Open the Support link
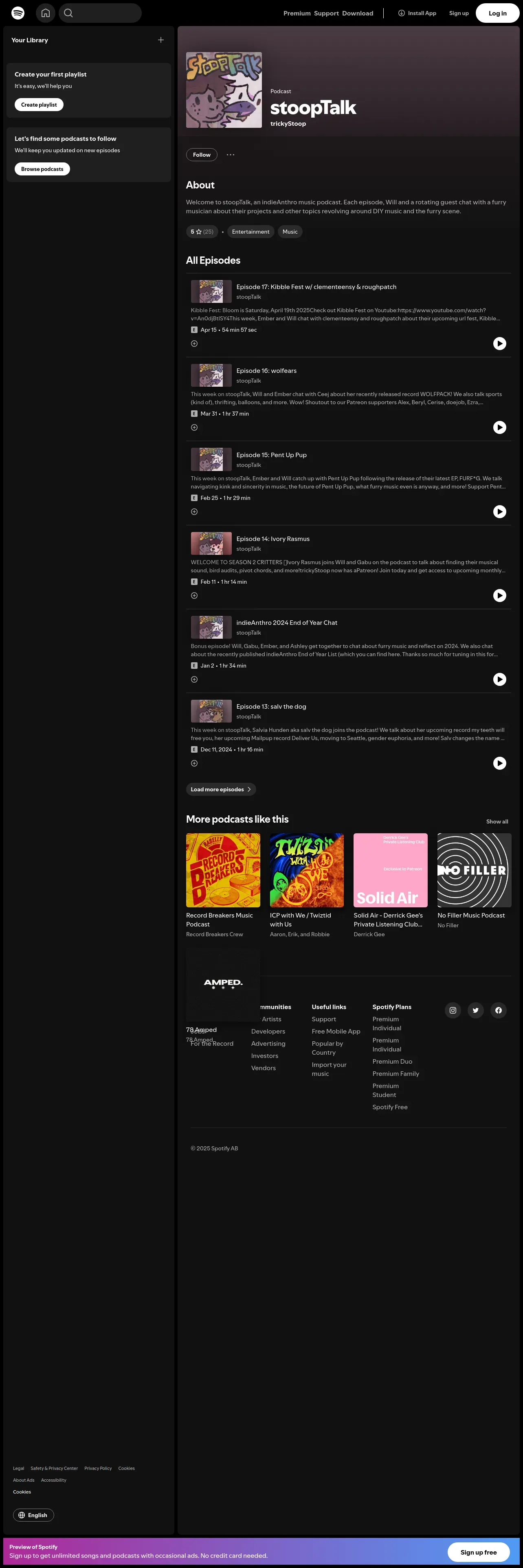The image size is (523, 1568). 326,13
